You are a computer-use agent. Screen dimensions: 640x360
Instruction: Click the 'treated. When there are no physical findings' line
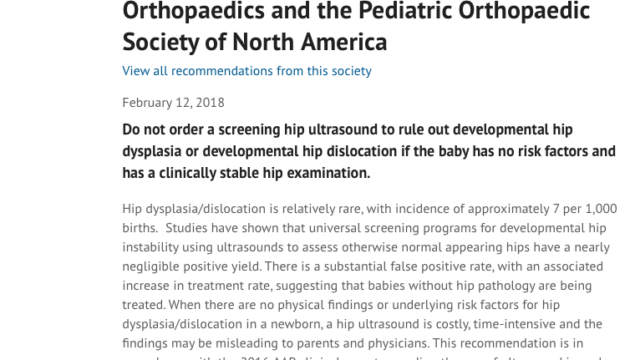(x=341, y=304)
